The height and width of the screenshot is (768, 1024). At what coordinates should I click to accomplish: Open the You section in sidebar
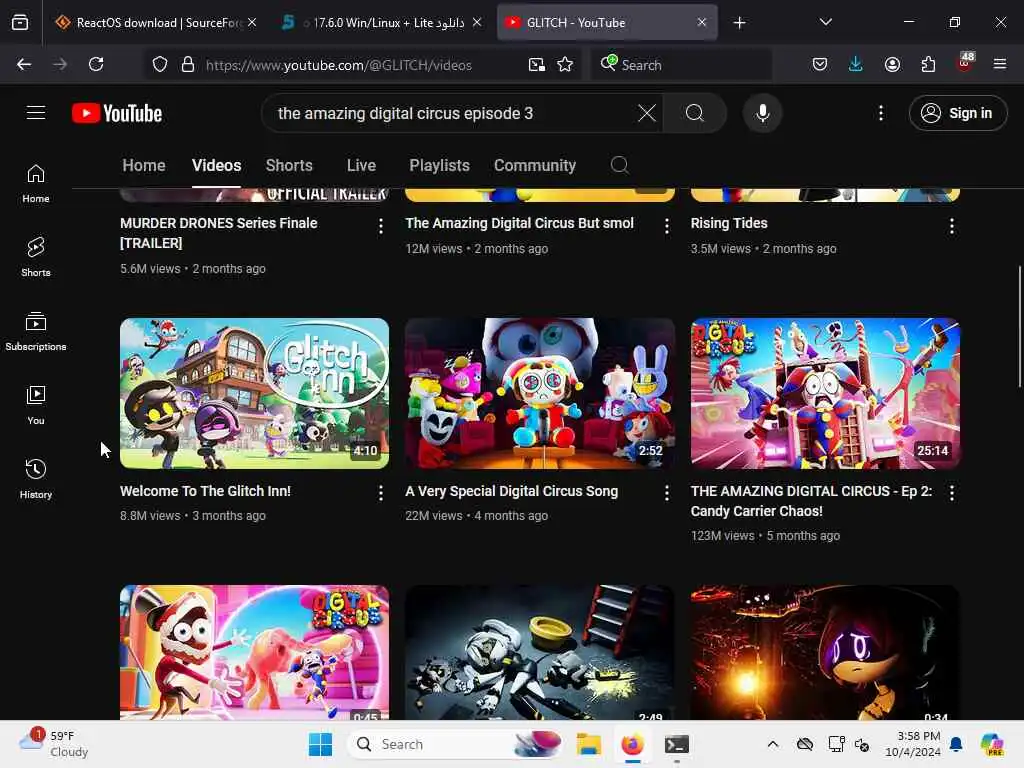point(36,406)
